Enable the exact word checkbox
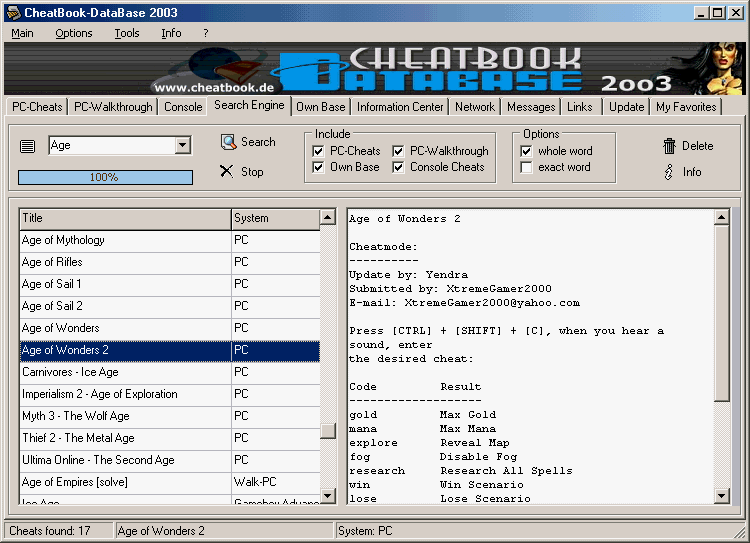750x543 pixels. 526,167
